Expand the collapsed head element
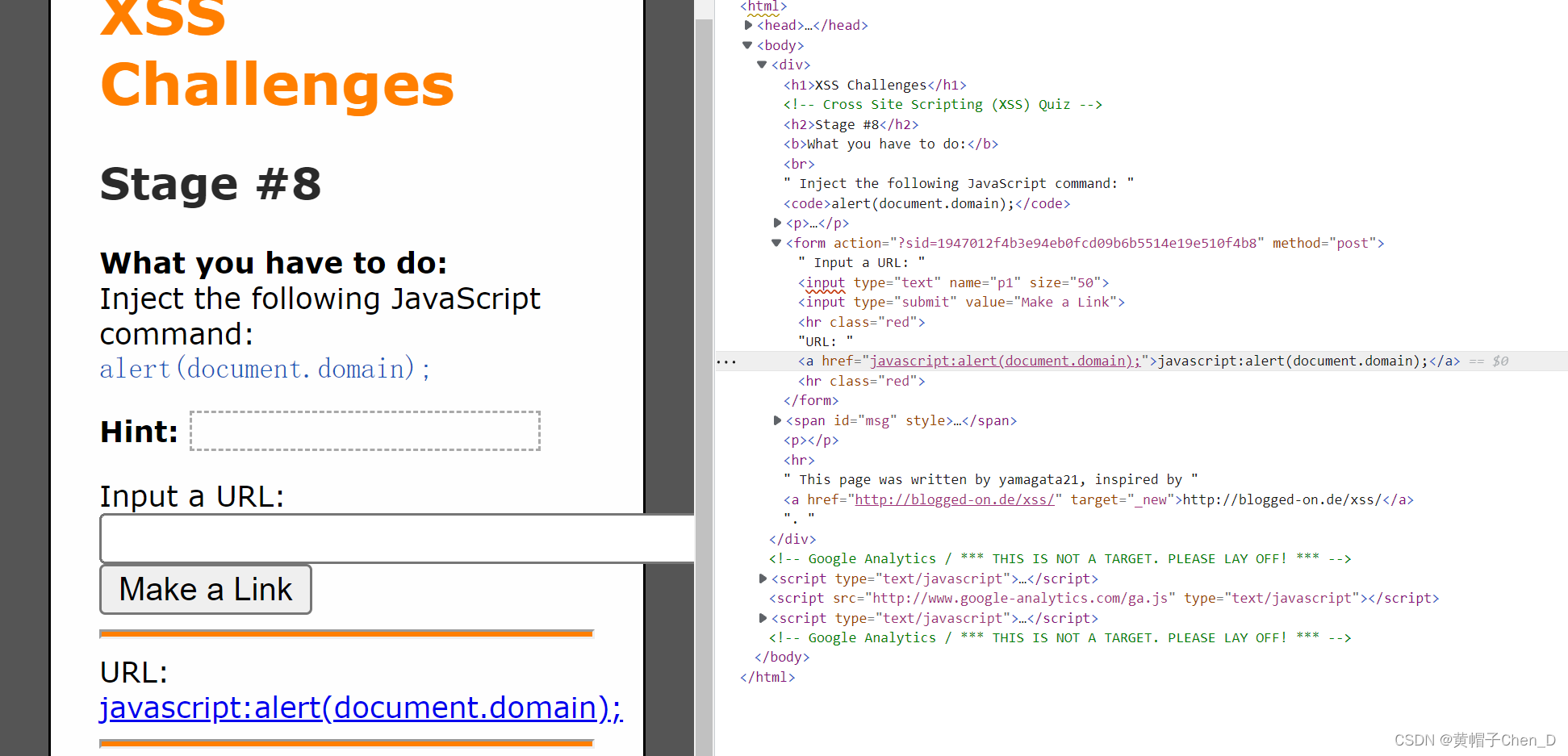This screenshot has height=756, width=1568. click(x=749, y=25)
